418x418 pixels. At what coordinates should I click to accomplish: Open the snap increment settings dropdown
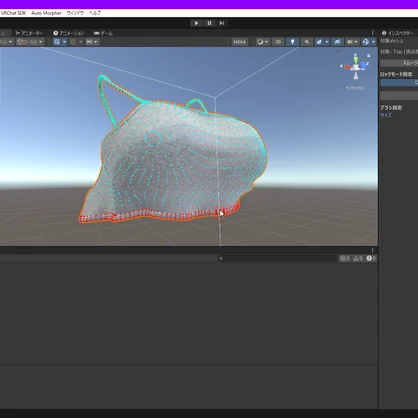[91, 42]
